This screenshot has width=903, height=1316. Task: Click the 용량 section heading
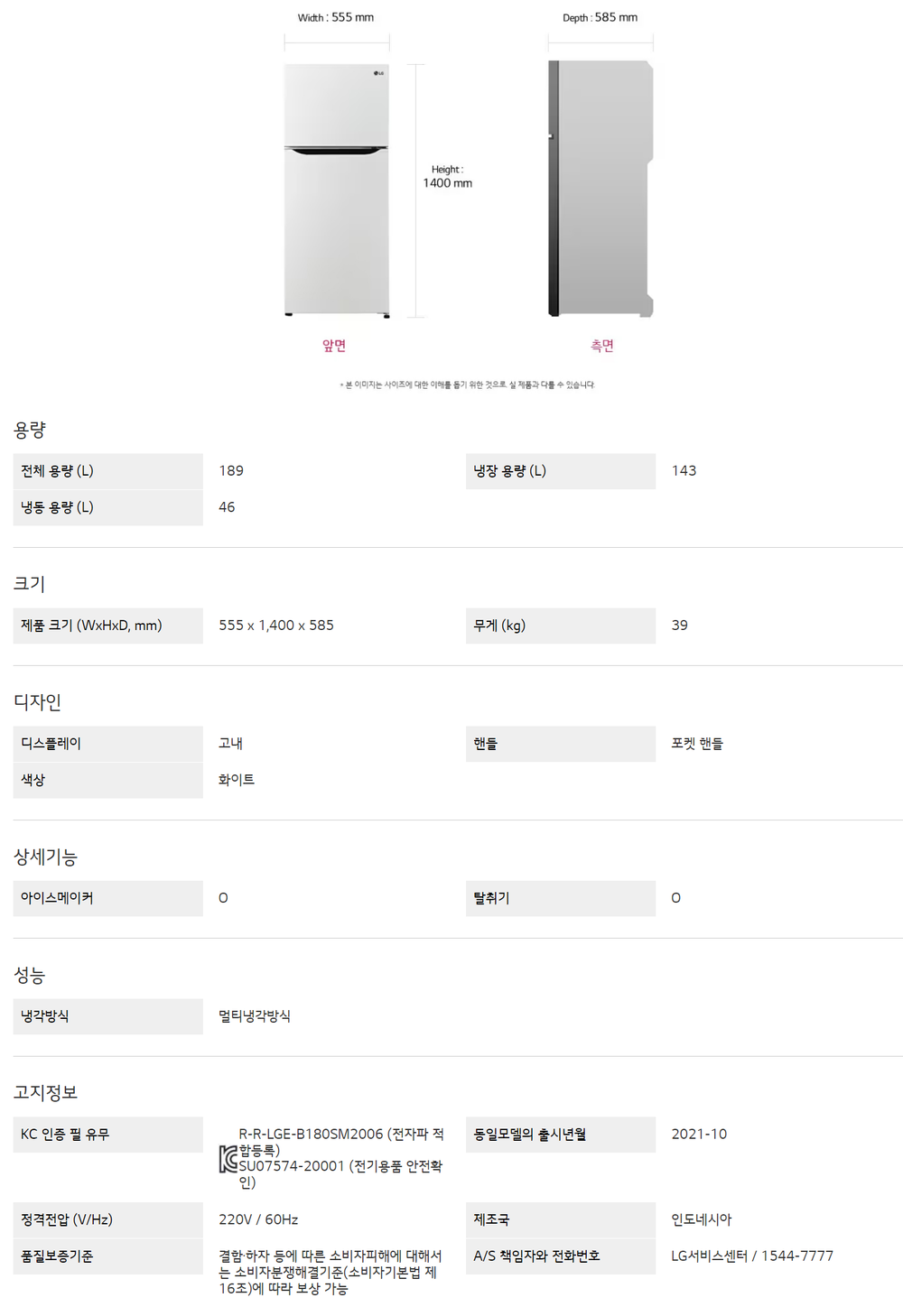[30, 430]
